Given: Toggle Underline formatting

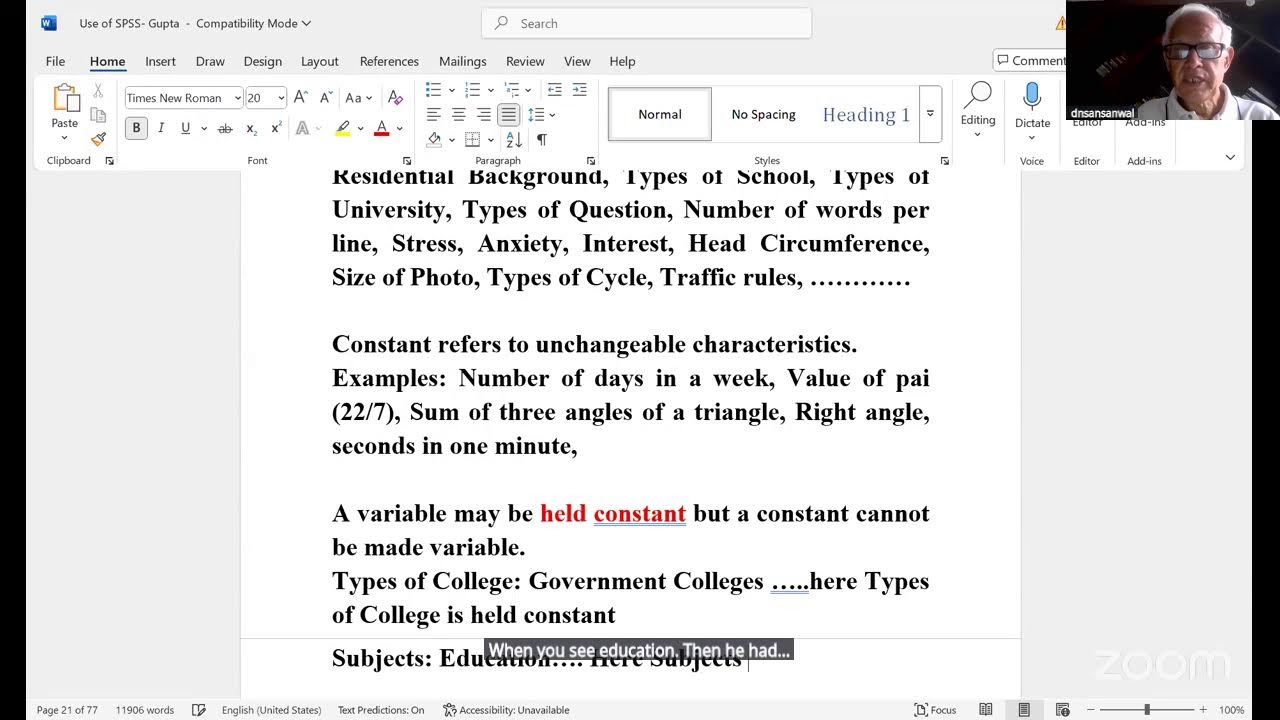Looking at the screenshot, I should pos(185,128).
